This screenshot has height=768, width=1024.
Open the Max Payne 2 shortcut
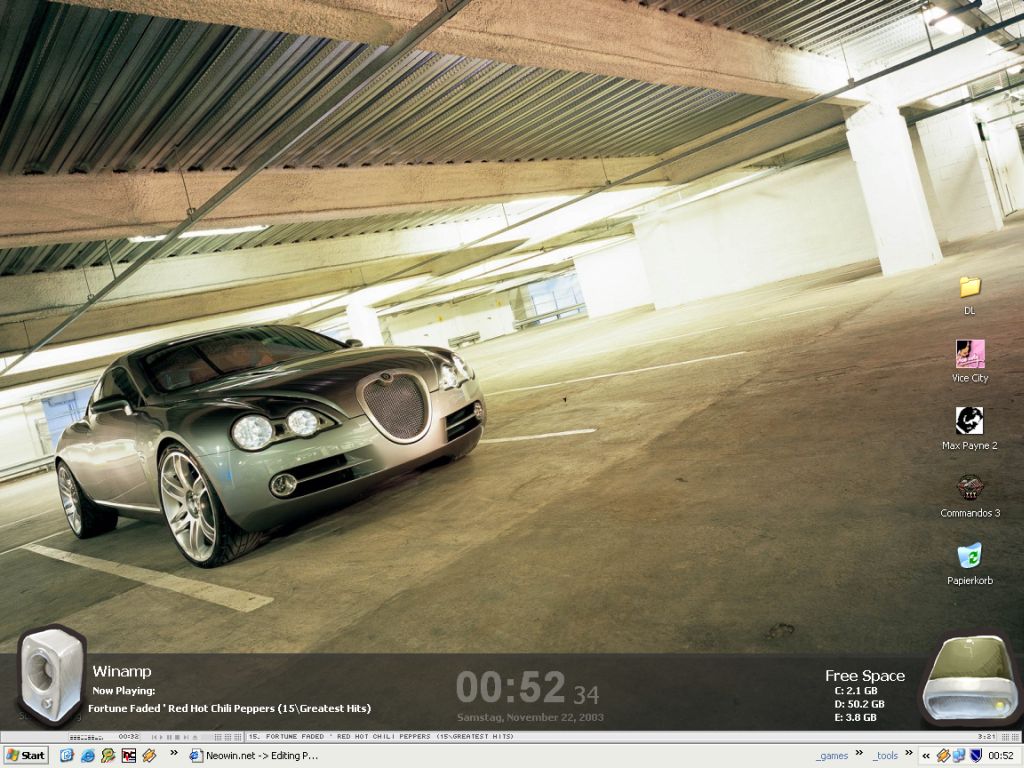click(x=969, y=421)
